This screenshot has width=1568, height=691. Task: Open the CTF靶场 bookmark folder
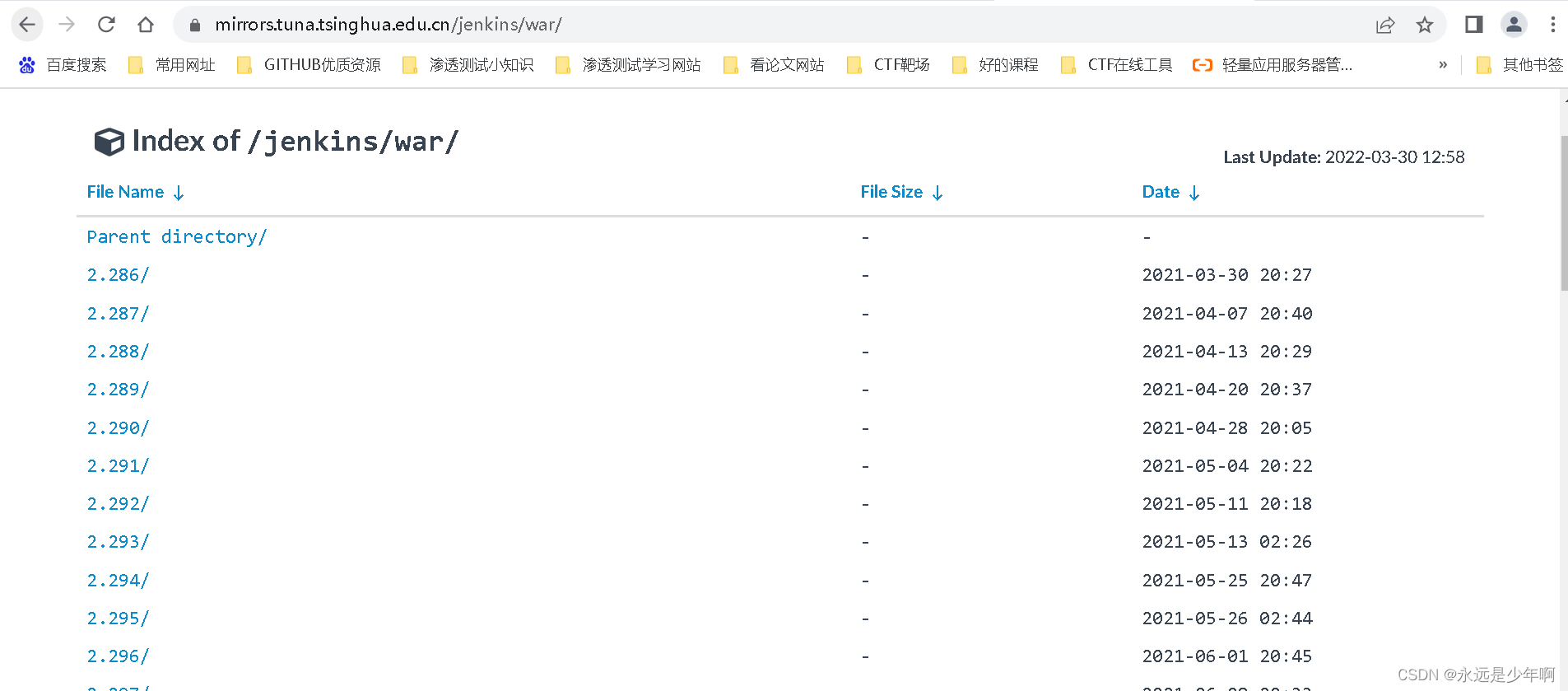pos(888,65)
